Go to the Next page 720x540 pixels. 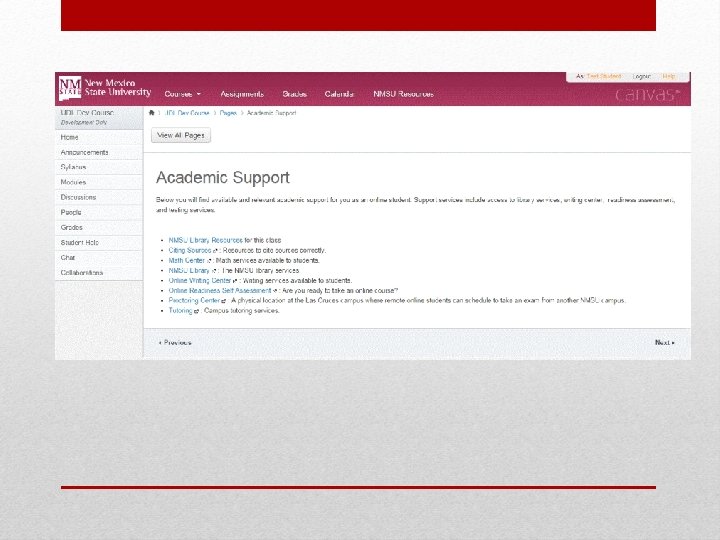click(x=664, y=343)
